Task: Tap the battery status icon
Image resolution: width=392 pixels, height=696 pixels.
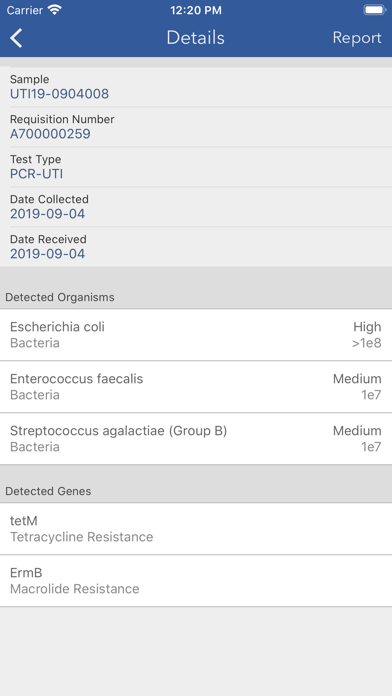Action: click(375, 10)
